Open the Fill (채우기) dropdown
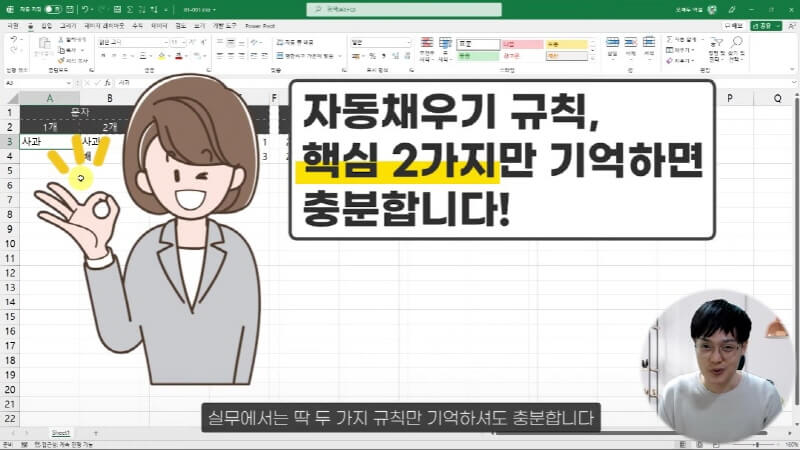800x450 pixels. pos(681,50)
